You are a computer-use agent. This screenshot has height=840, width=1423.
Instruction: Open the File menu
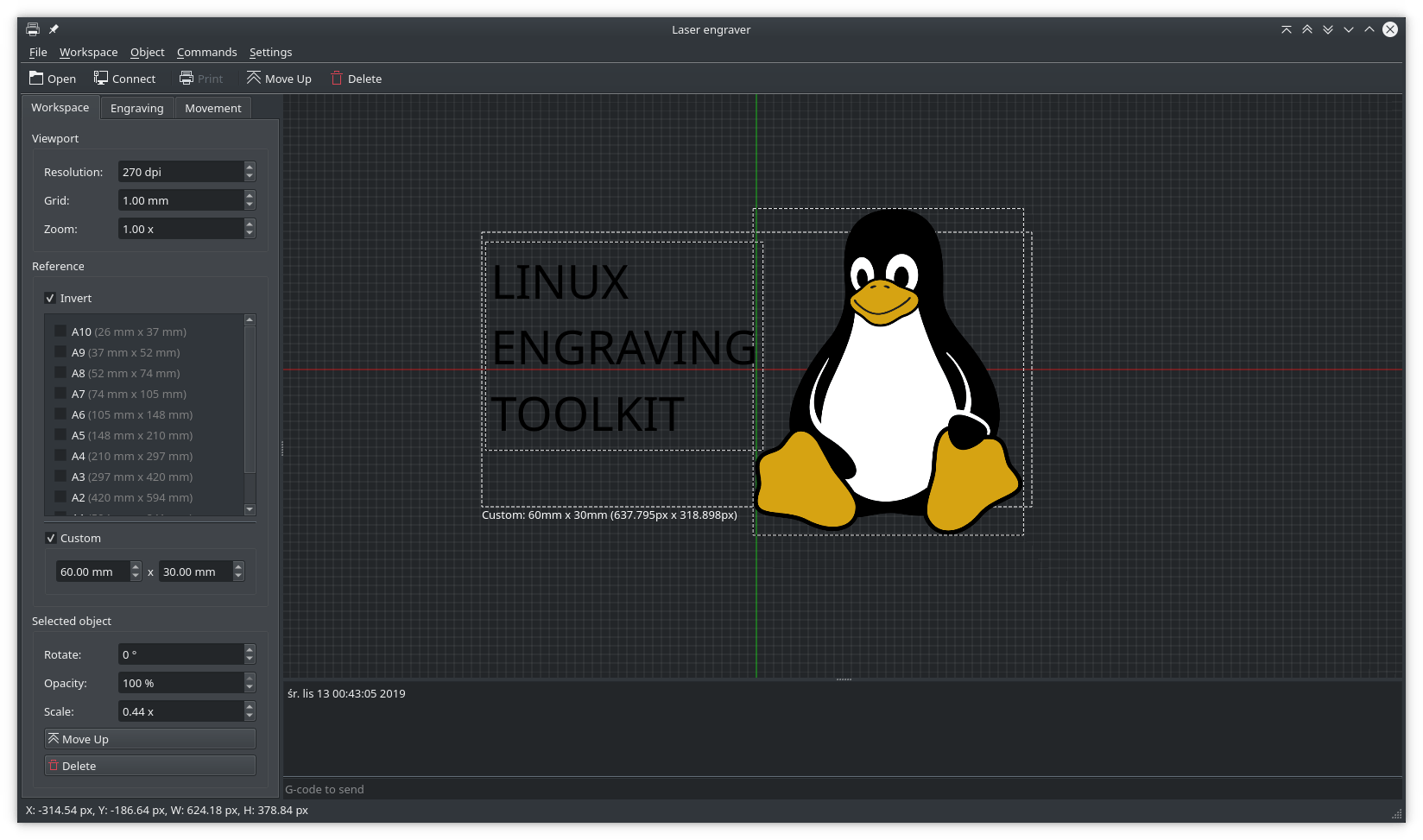38,53
